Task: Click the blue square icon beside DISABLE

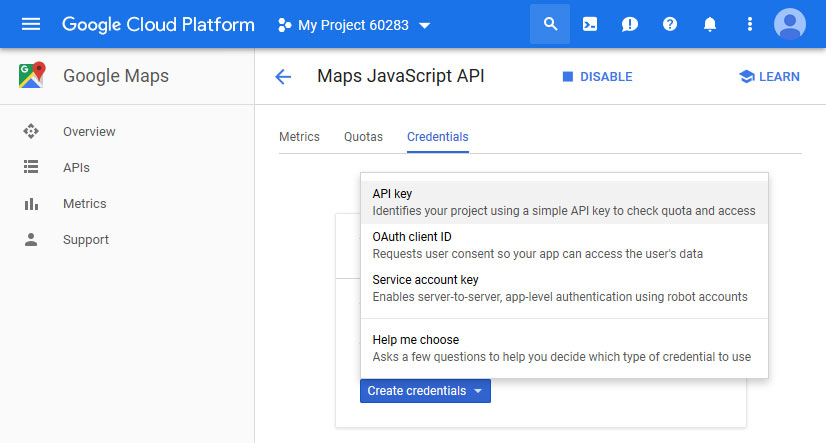Action: click(567, 77)
